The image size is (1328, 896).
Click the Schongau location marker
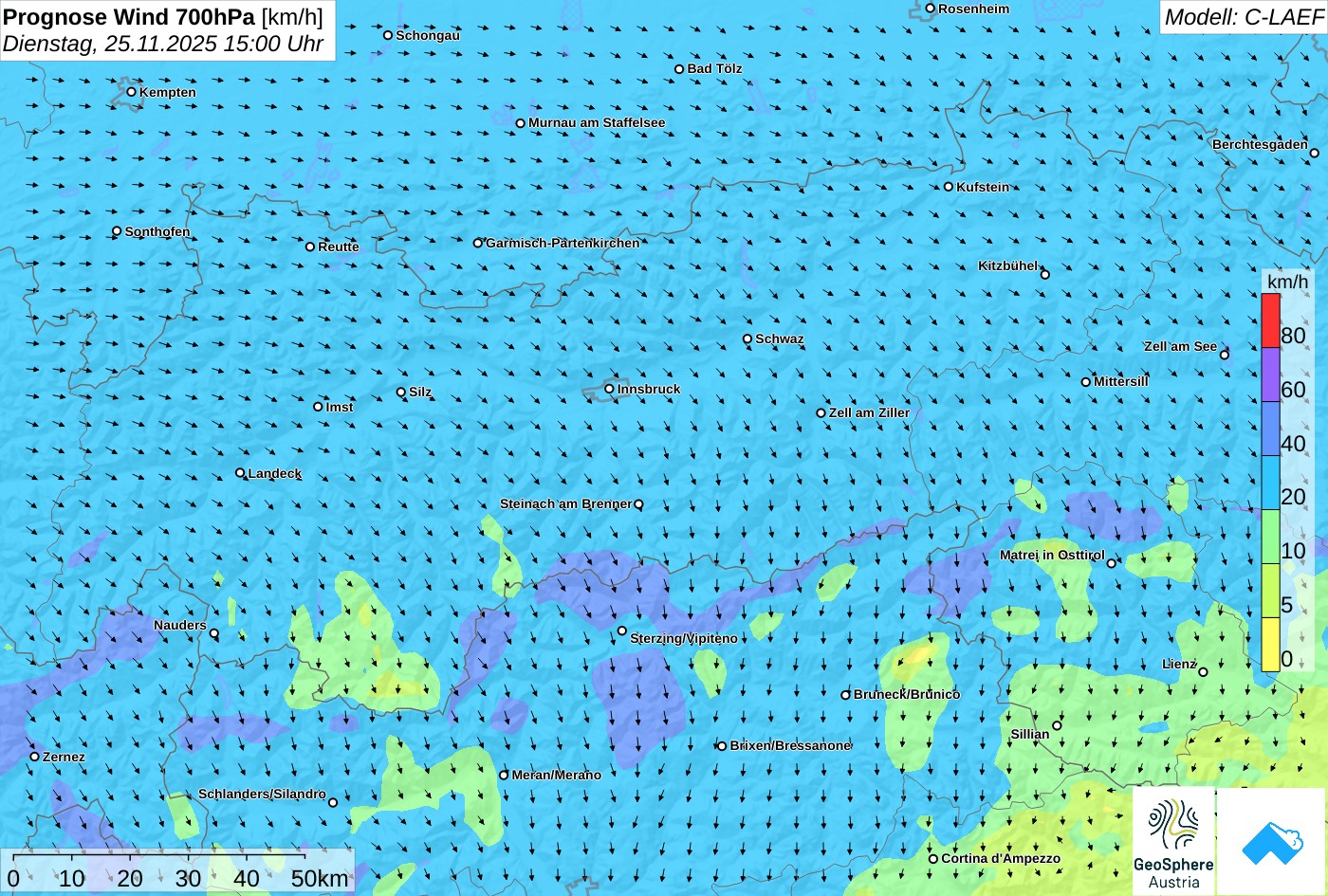pos(388,35)
